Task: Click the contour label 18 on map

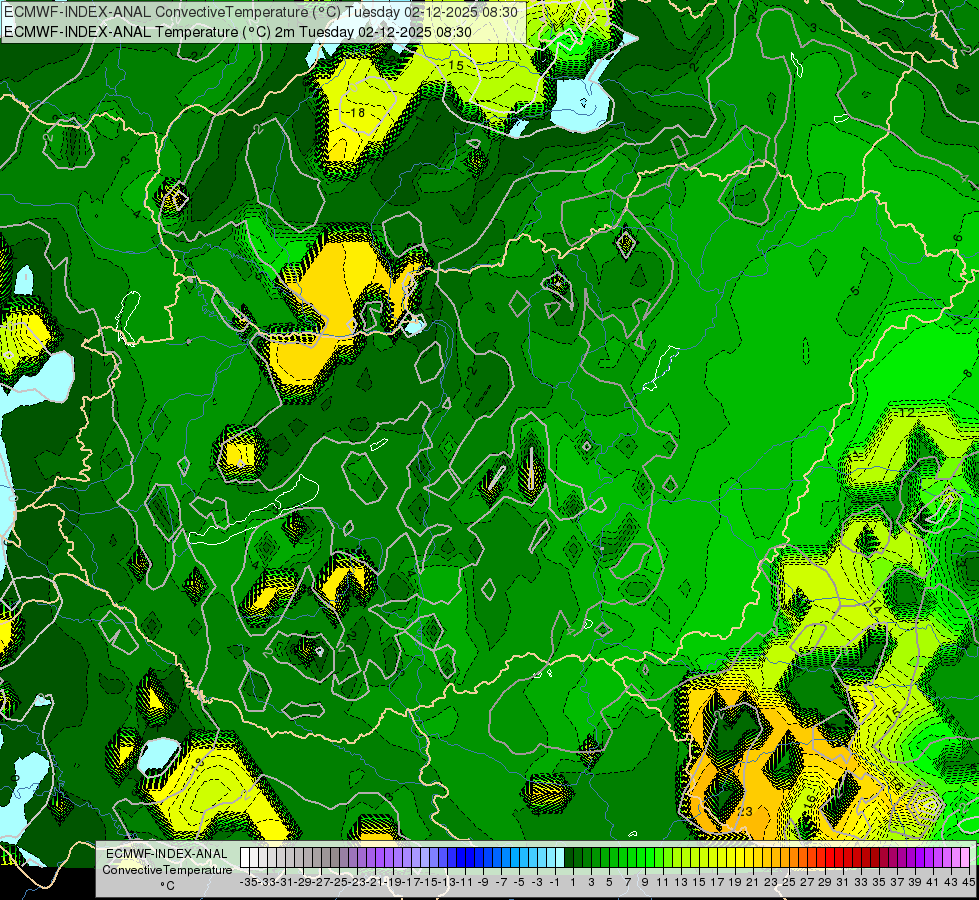Action: pos(358,113)
